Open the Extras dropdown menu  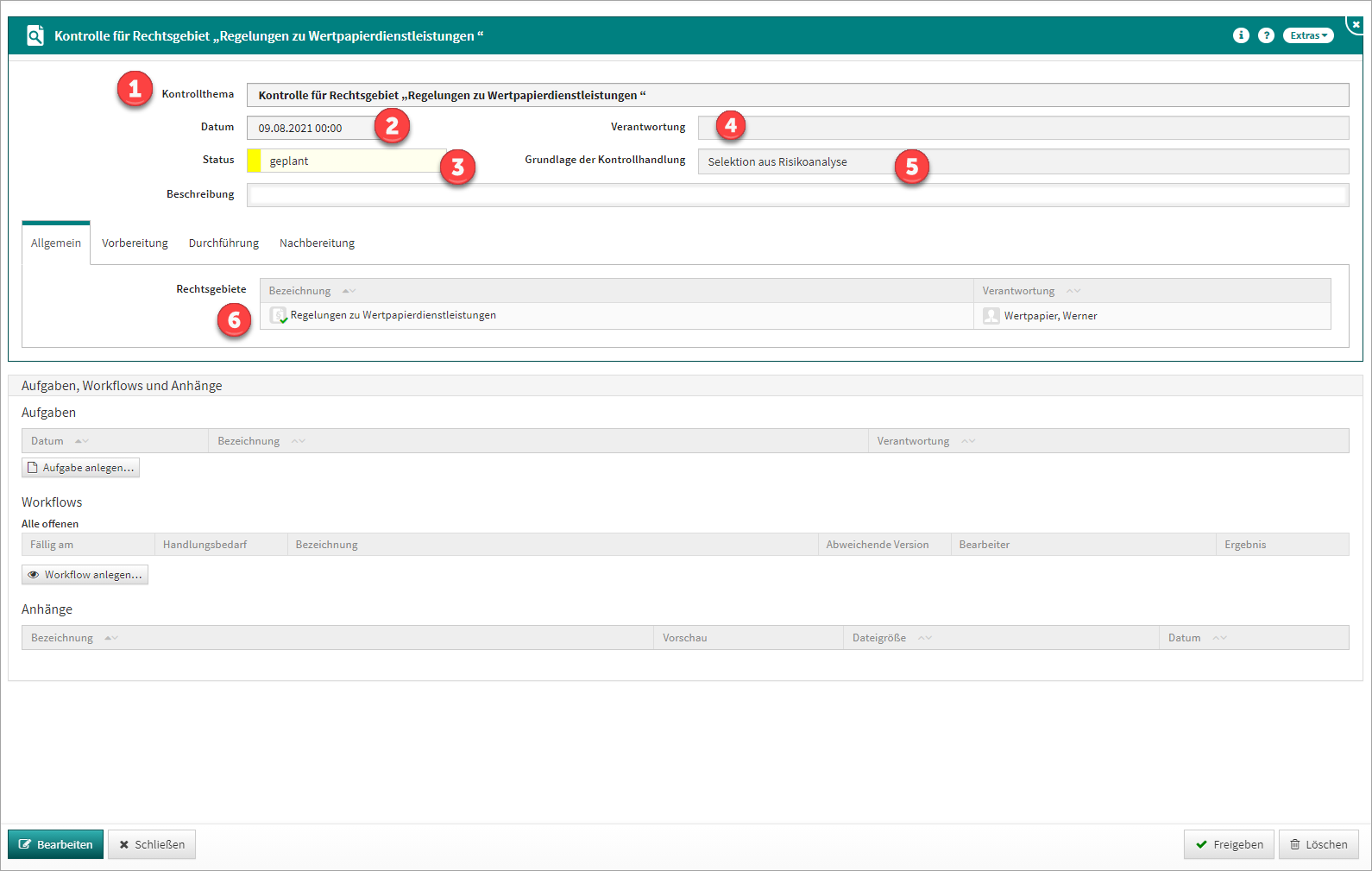1308,35
